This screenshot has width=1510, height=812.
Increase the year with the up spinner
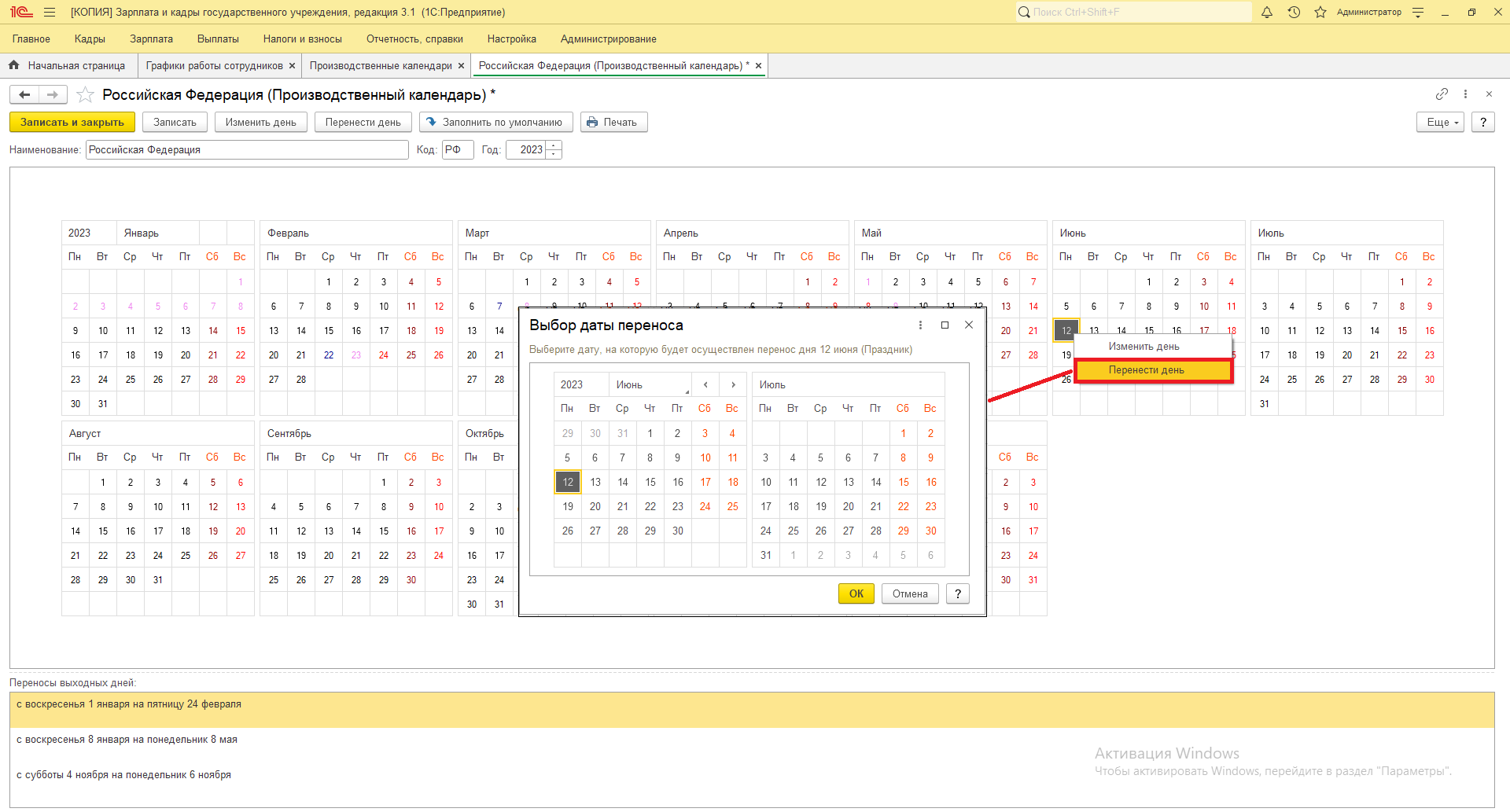coord(554,145)
